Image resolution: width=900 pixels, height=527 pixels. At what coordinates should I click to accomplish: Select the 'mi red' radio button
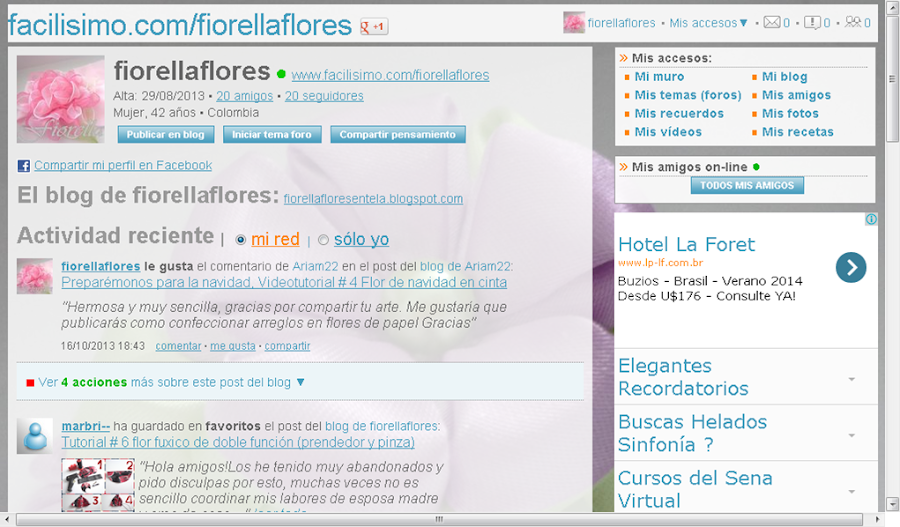click(x=240, y=240)
